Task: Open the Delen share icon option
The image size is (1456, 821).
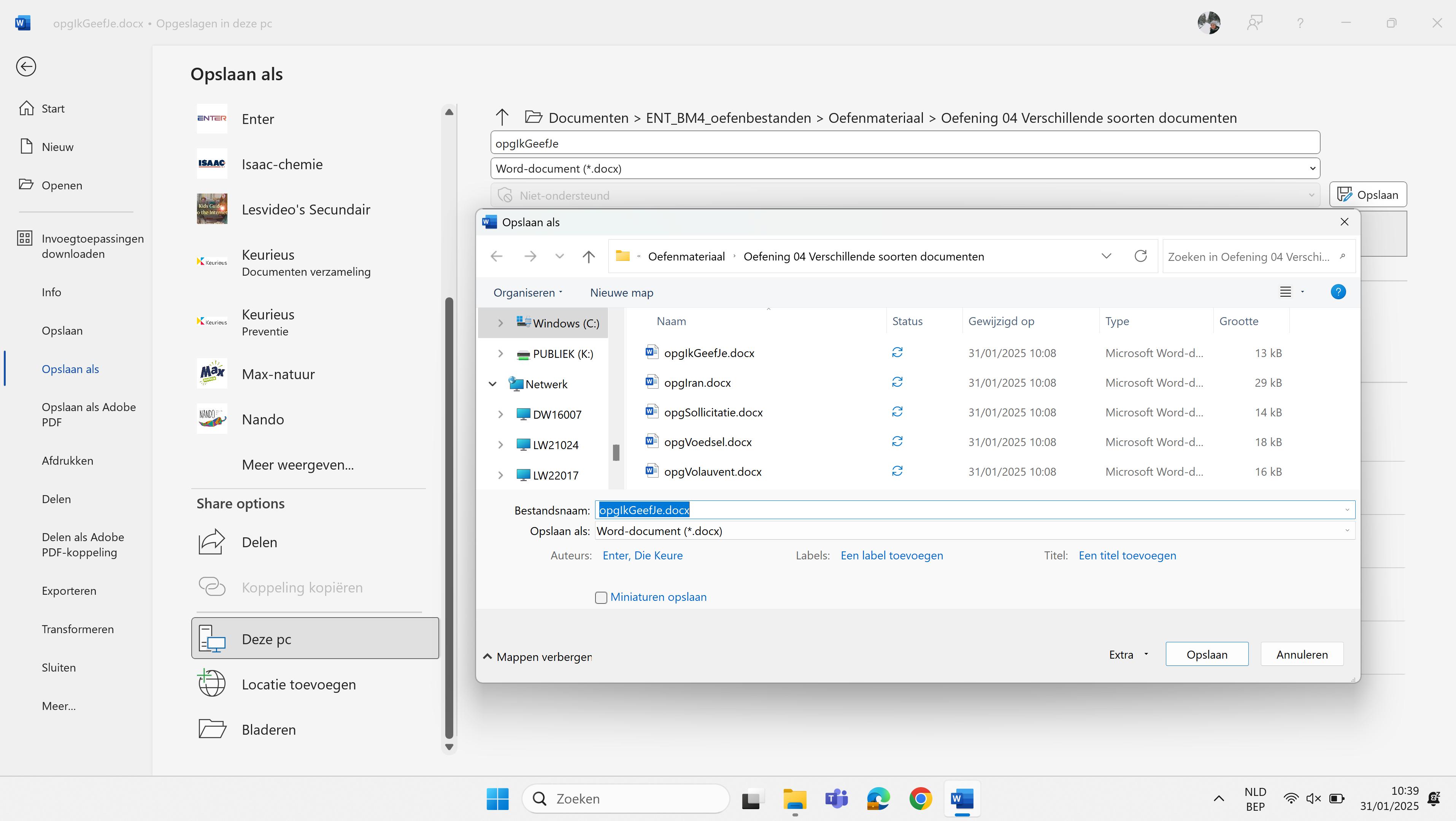Action: (212, 542)
